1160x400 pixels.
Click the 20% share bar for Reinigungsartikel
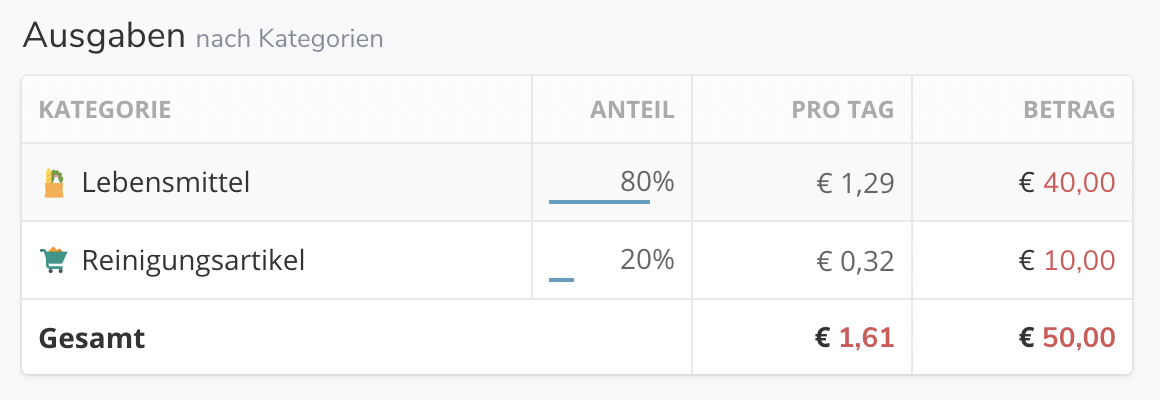(562, 279)
